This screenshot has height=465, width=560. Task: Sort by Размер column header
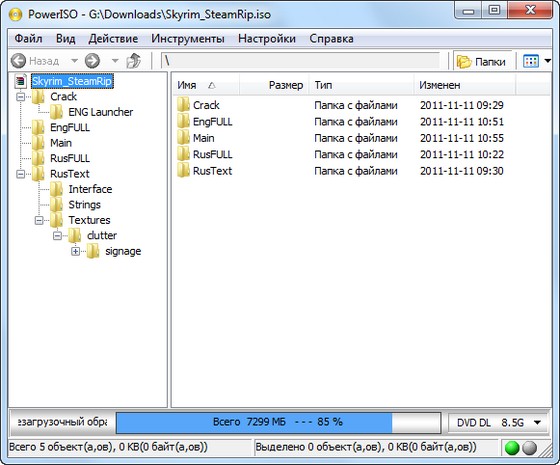274,85
